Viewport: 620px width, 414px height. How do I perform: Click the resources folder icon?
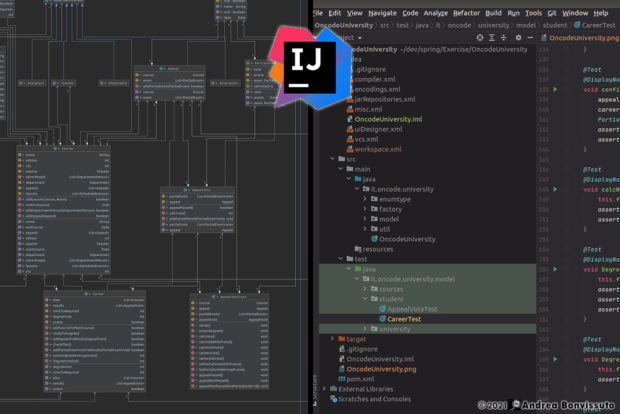click(358, 249)
